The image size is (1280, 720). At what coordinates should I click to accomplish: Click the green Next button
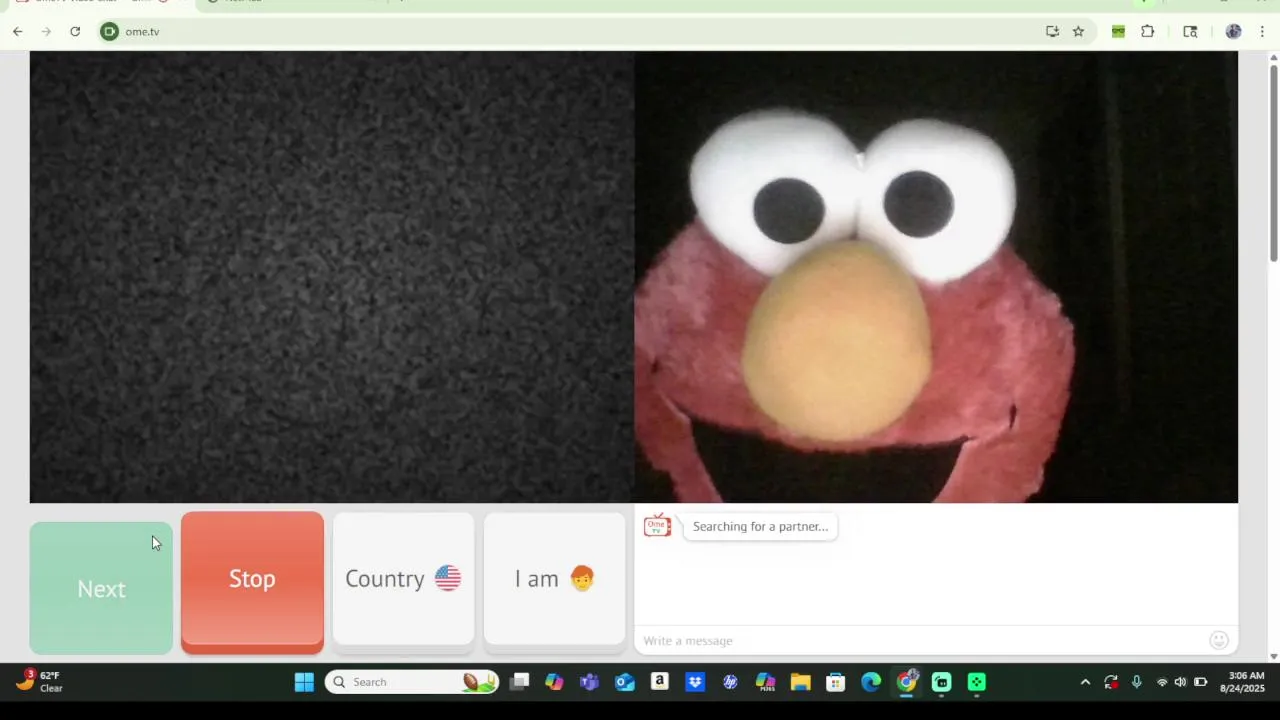[101, 588]
